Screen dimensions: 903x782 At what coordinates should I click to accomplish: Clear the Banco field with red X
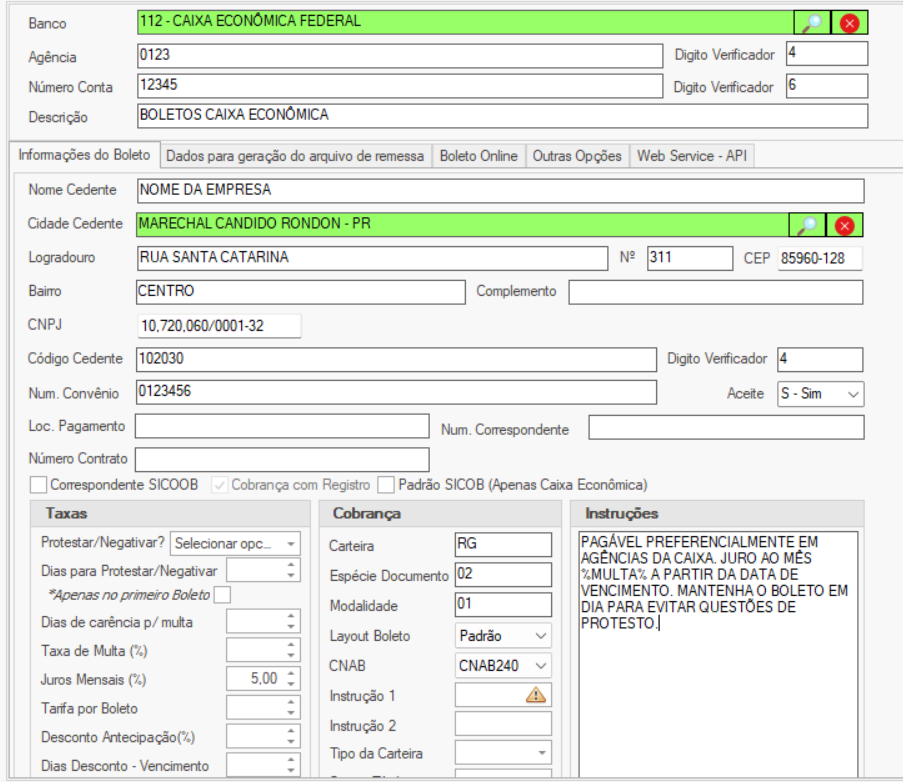point(849,22)
